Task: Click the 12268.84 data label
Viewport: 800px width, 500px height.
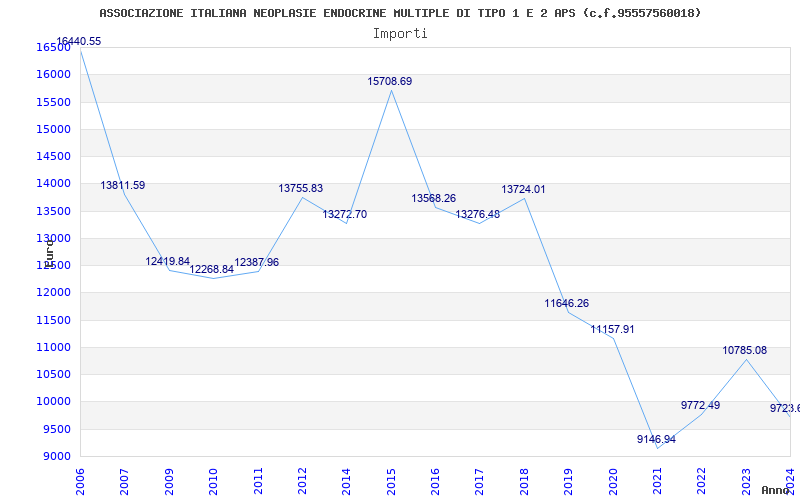Action: coord(212,269)
